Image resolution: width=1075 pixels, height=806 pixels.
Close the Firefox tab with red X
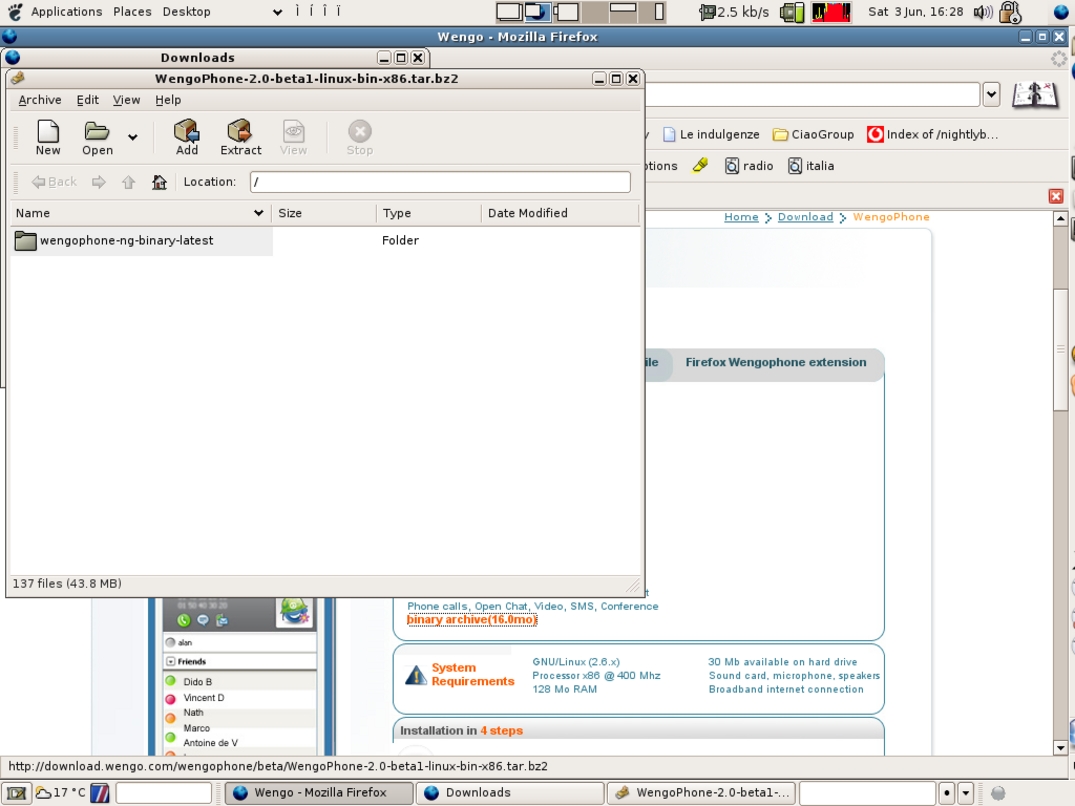[1056, 197]
